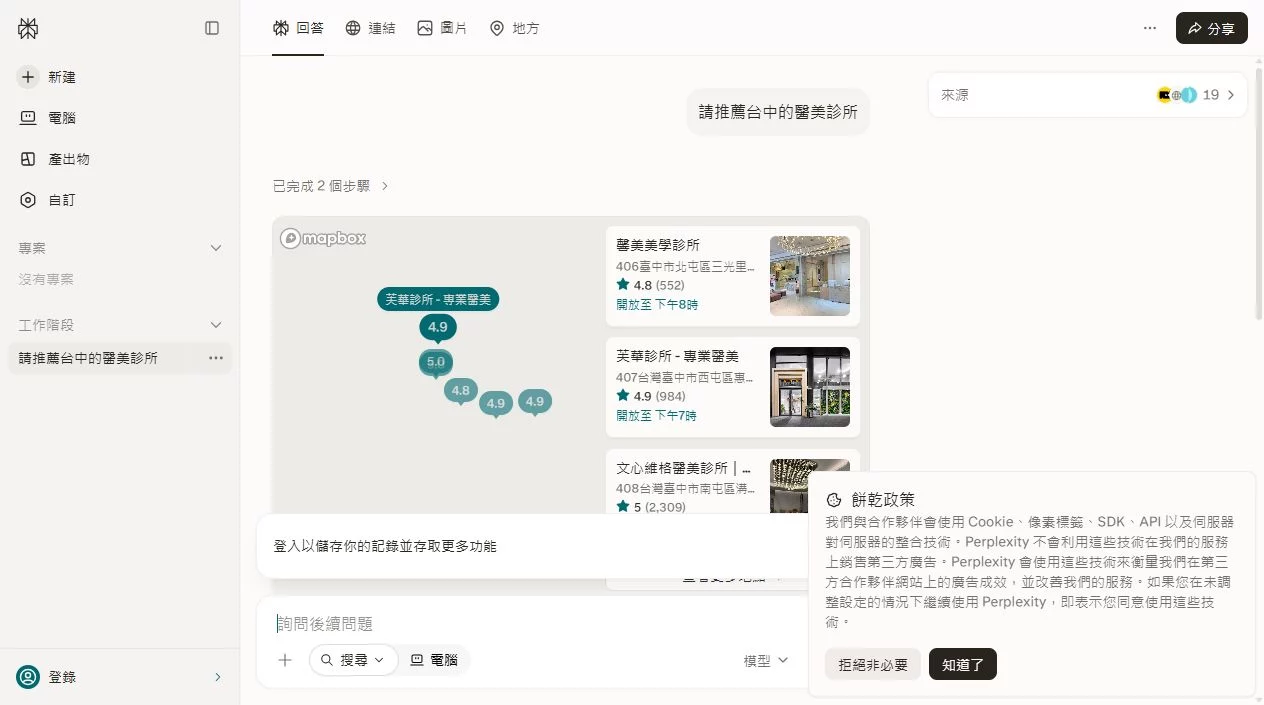Select the 請推薦台中的醫美診所 session in the sidebar

(88, 358)
